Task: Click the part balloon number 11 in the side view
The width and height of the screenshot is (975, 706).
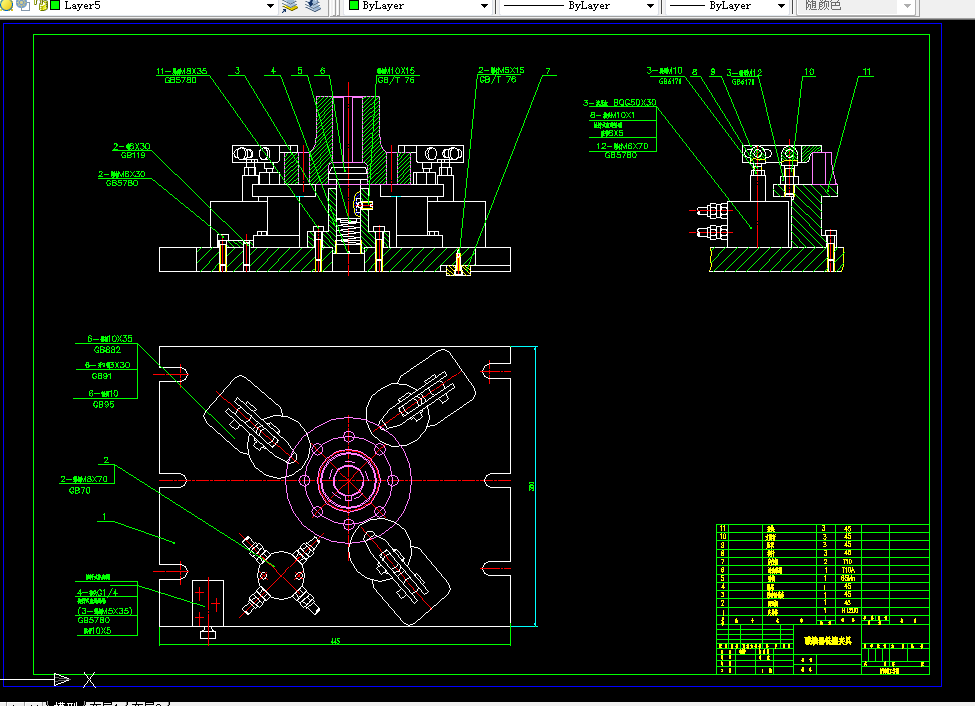Action: (x=866, y=72)
